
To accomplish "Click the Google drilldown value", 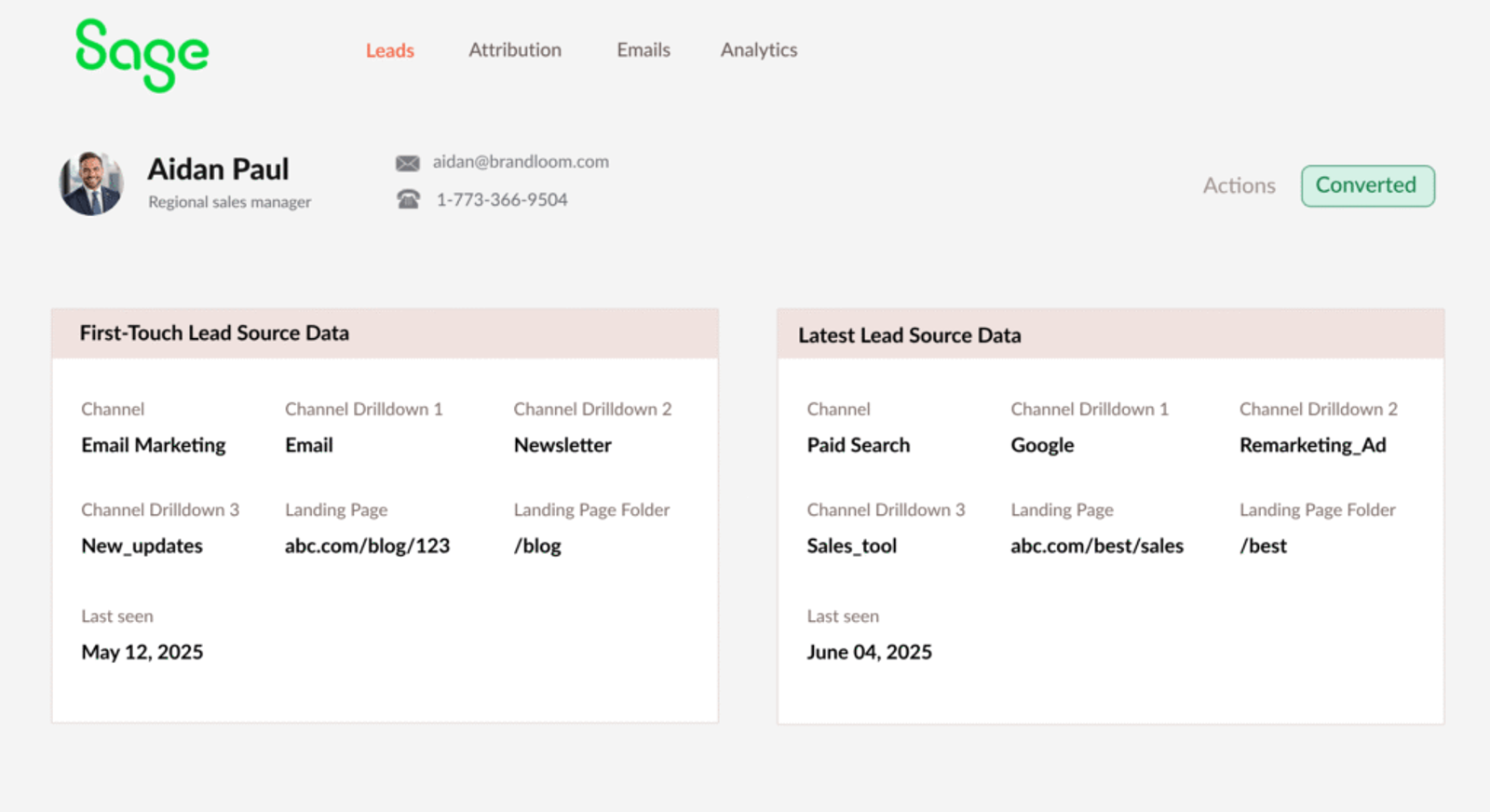I will [x=1042, y=445].
